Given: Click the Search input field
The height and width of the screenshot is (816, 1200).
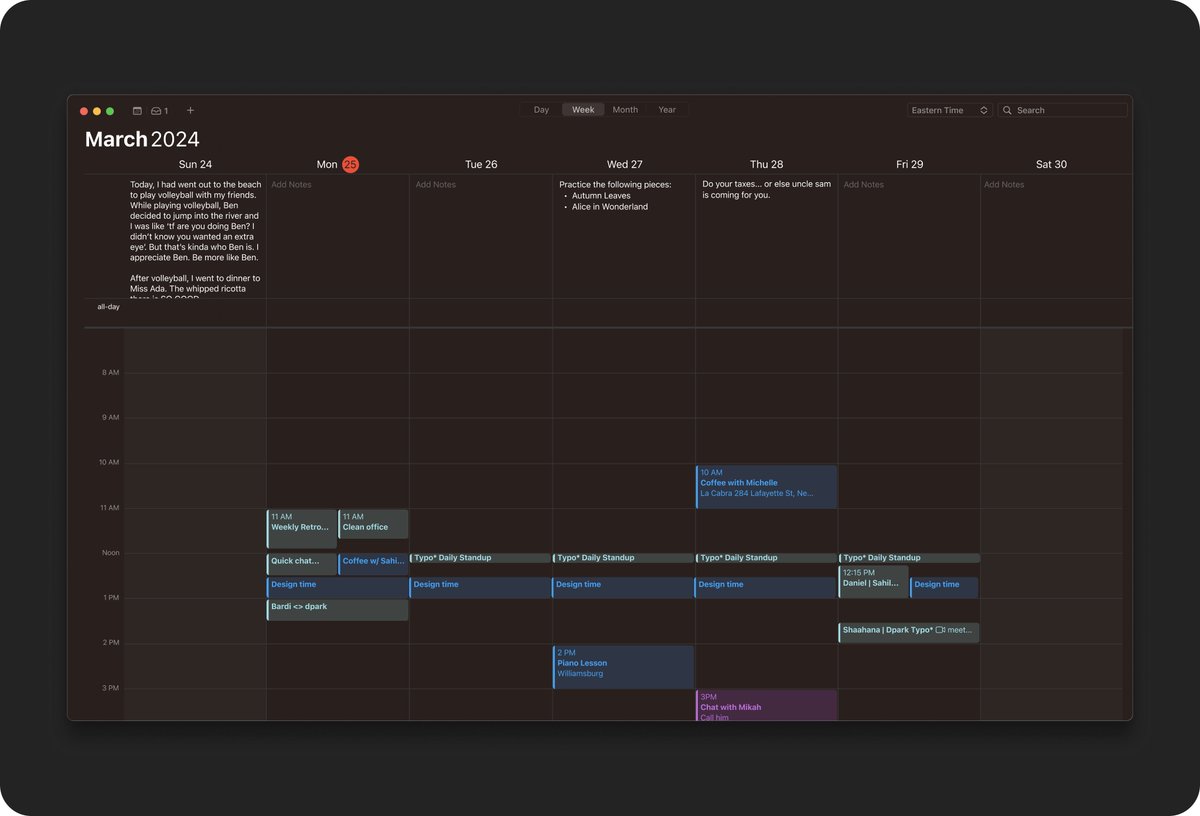Looking at the screenshot, I should (1063, 110).
